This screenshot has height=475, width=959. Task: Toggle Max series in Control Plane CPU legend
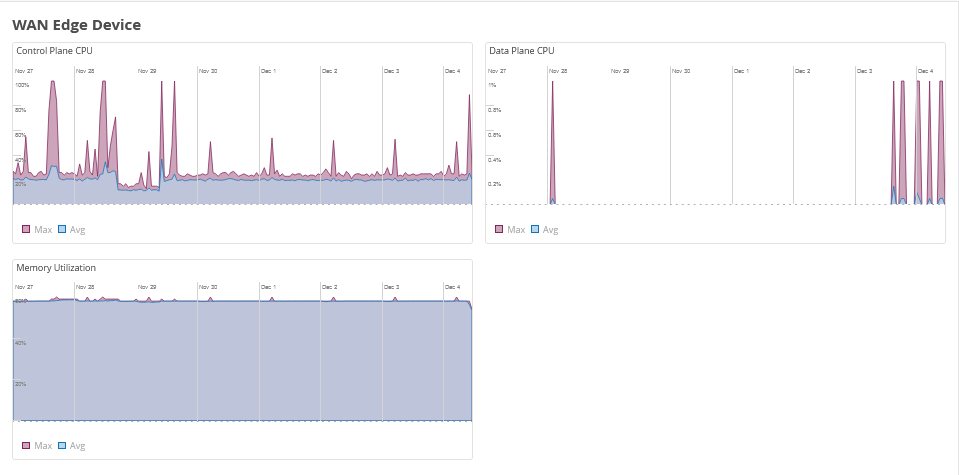(x=37, y=230)
